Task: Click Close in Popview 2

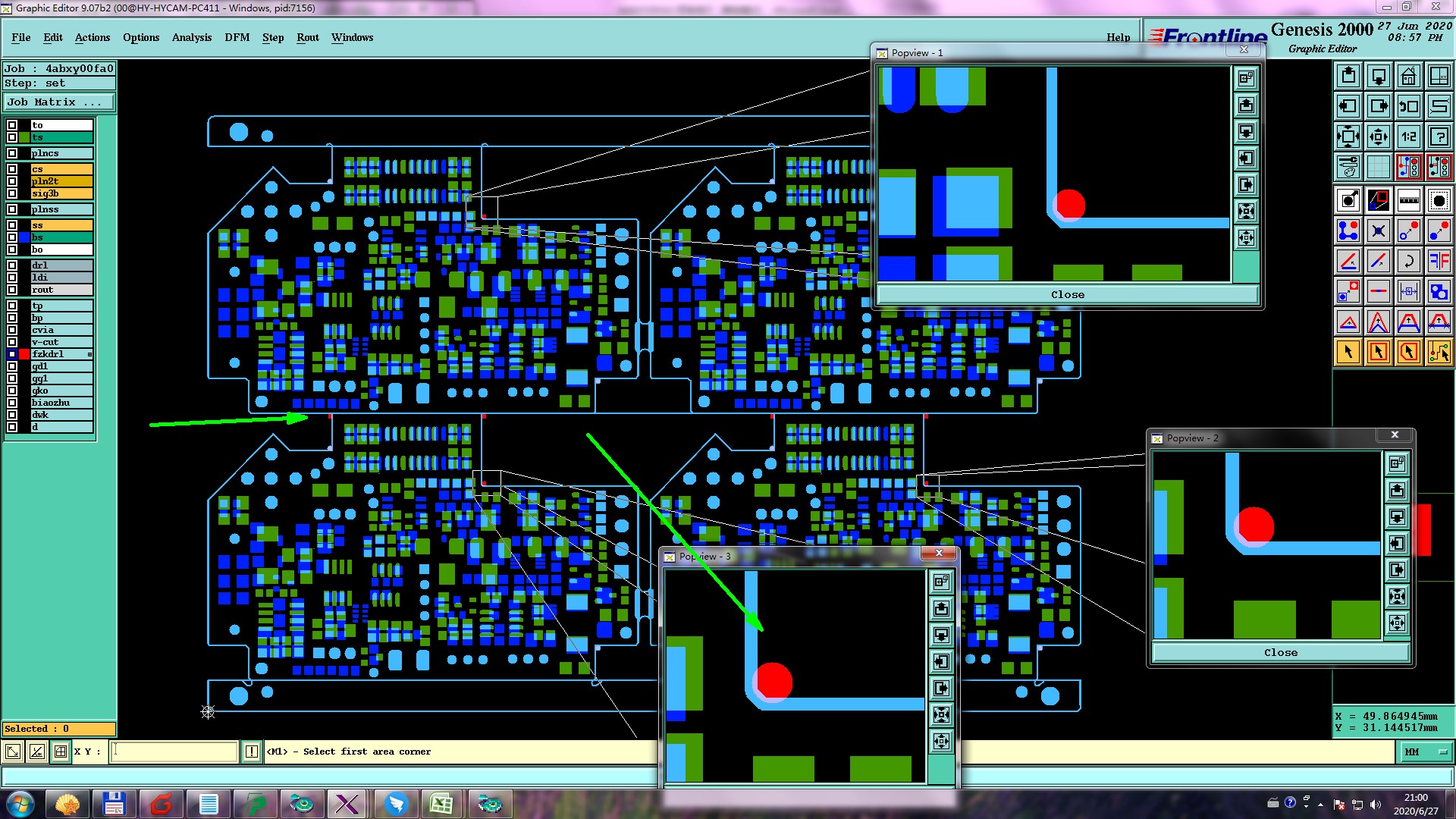Action: tap(1280, 652)
